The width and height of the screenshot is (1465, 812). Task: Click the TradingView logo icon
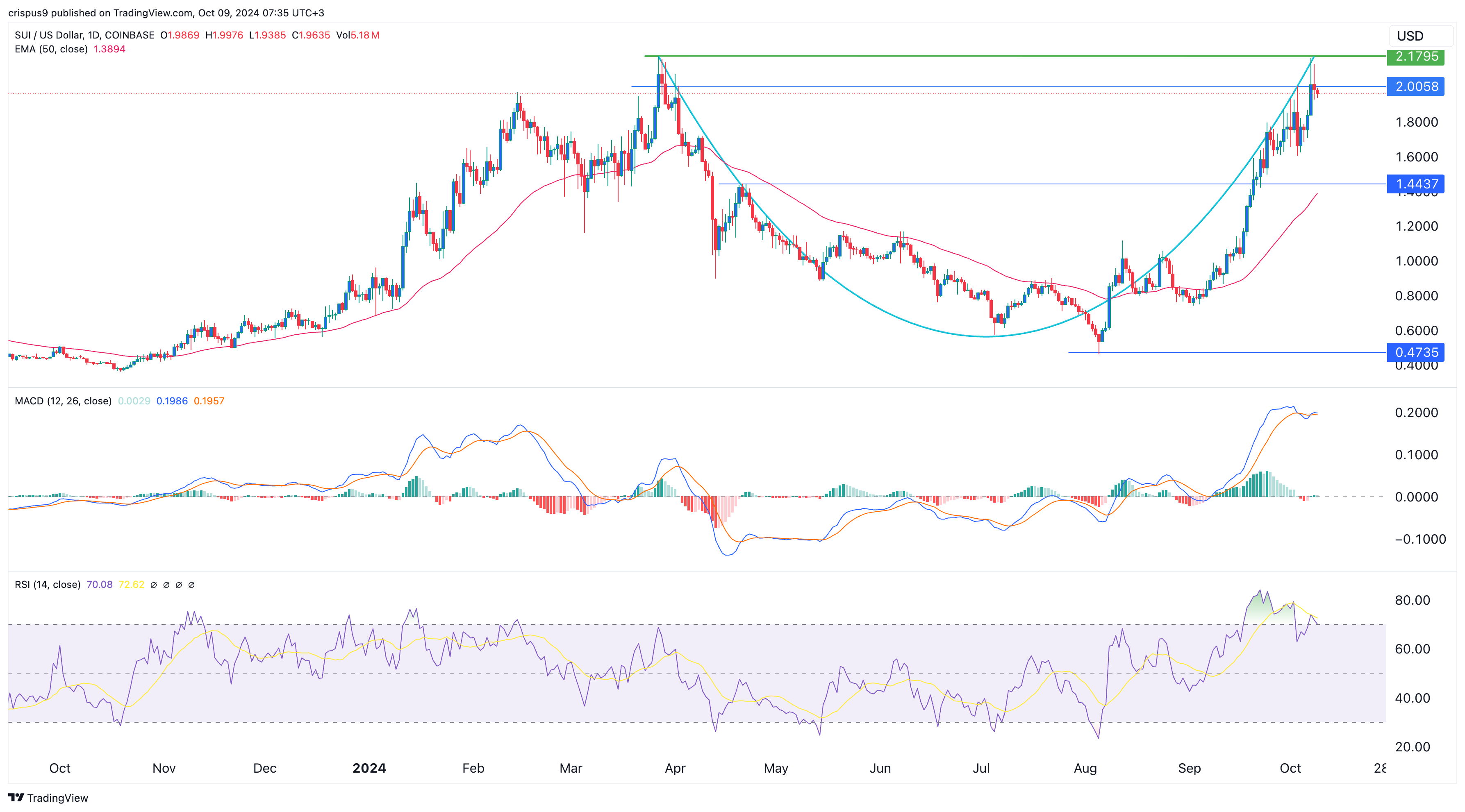(x=16, y=797)
